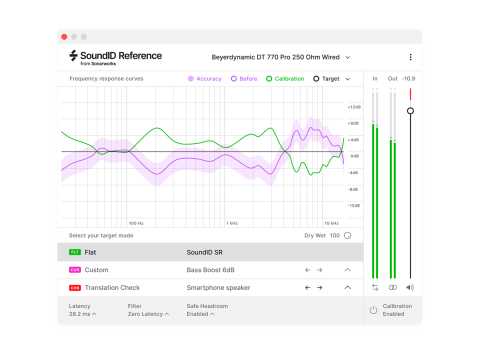
Task: Select the Custom target mode
Action: 210,270
